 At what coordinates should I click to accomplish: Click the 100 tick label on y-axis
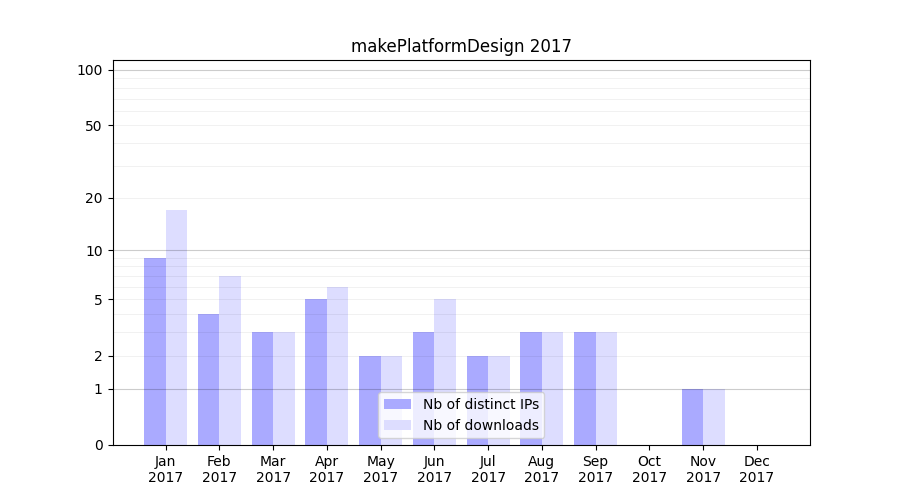(x=90, y=70)
